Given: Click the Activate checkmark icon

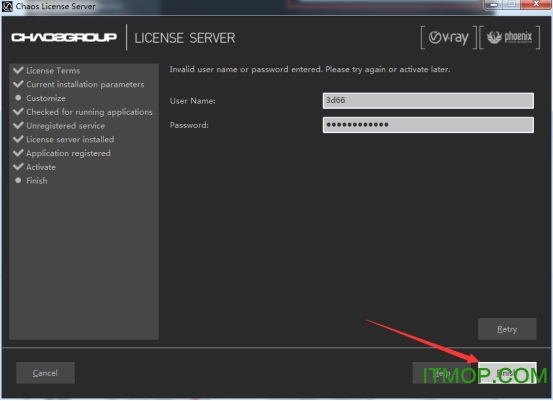Looking at the screenshot, I should [18, 166].
